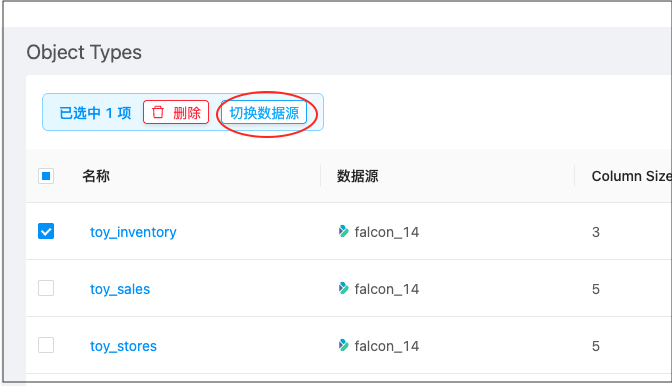The width and height of the screenshot is (672, 386).
Task: Open the toy_sales object type link
Action: tap(120, 289)
